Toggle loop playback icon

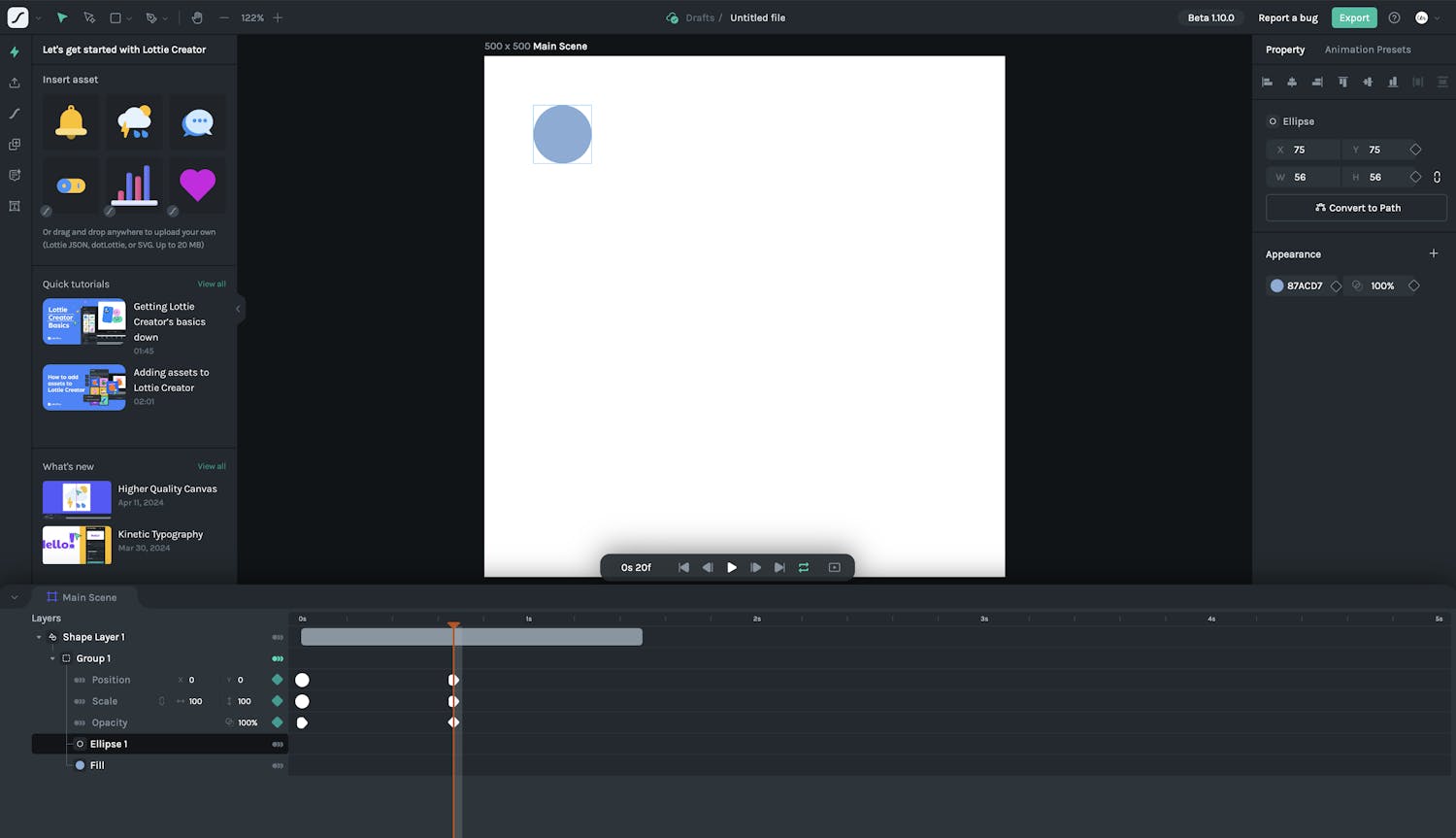pyautogui.click(x=804, y=567)
